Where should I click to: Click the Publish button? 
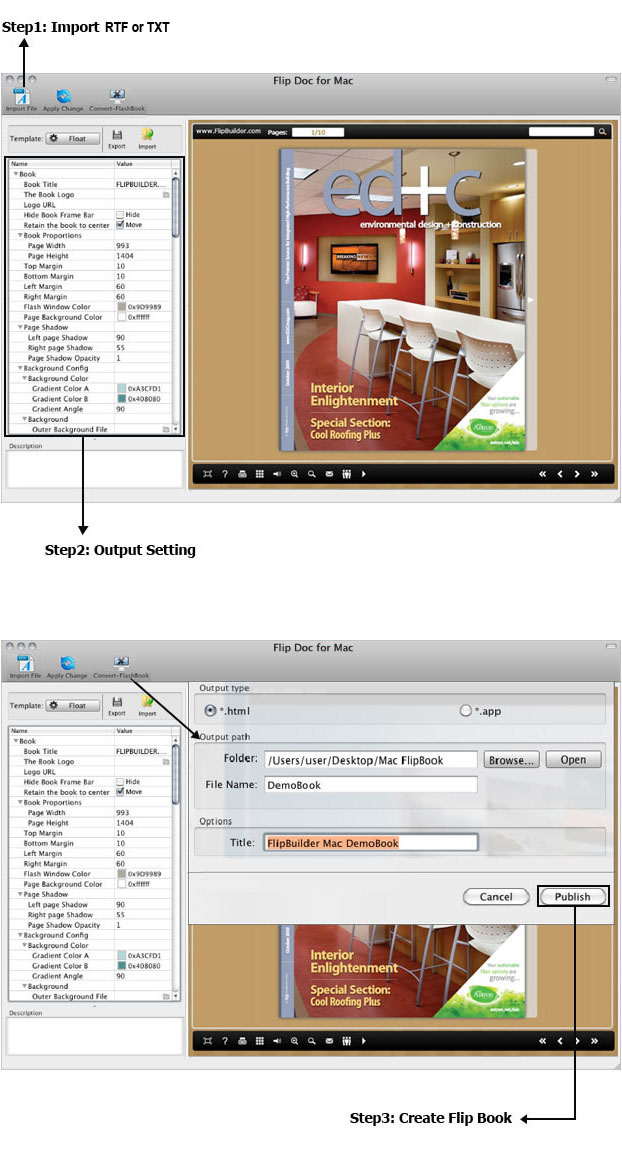(572, 897)
